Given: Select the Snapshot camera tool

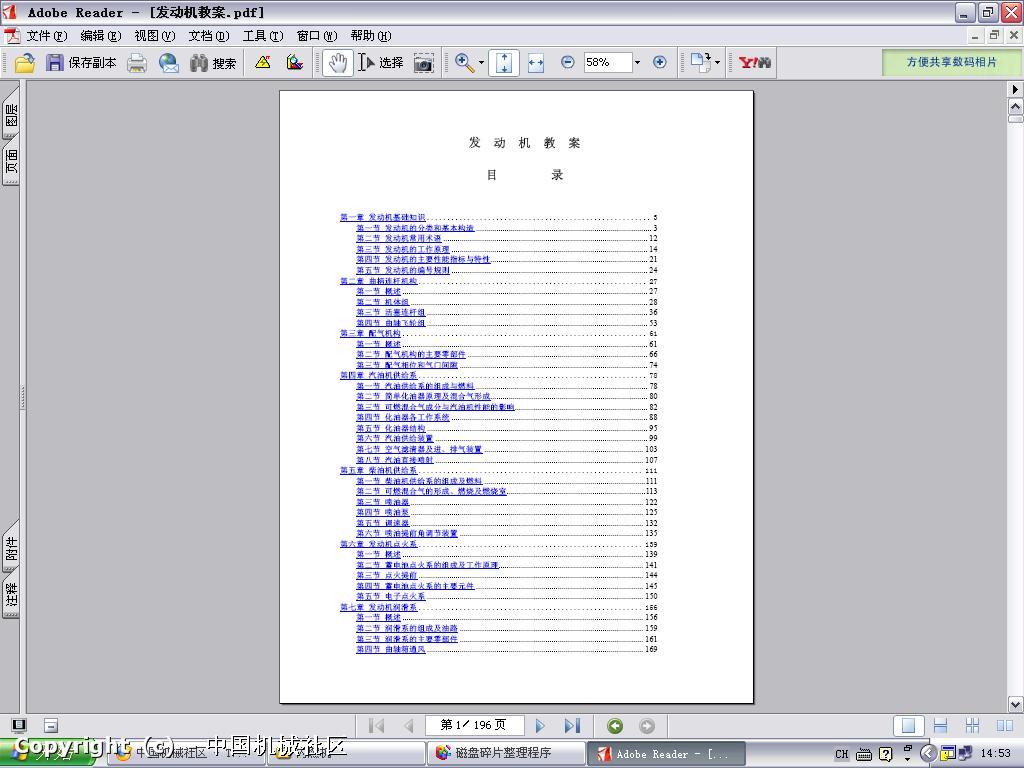Looking at the screenshot, I should coord(424,63).
